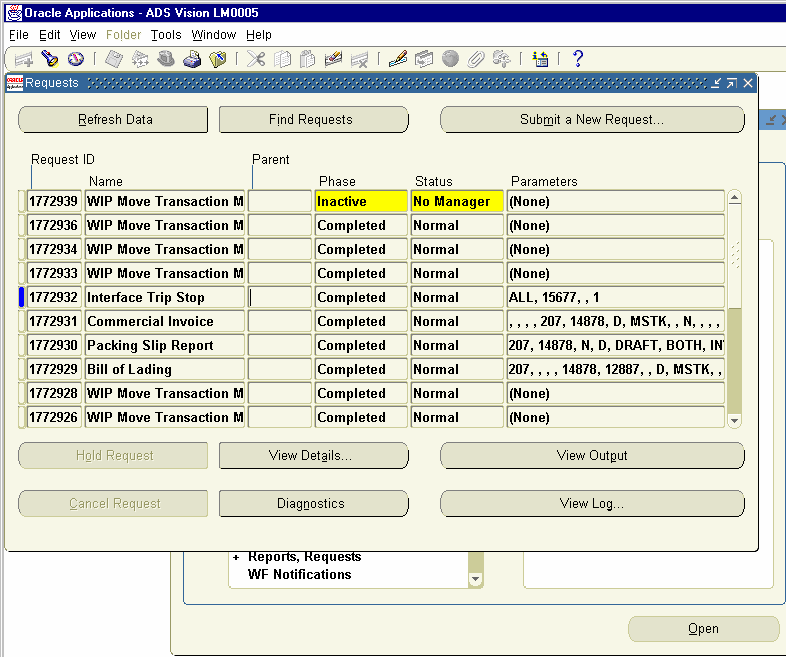Click the Packing Slip Report name field
786x657 pixels.
point(164,345)
